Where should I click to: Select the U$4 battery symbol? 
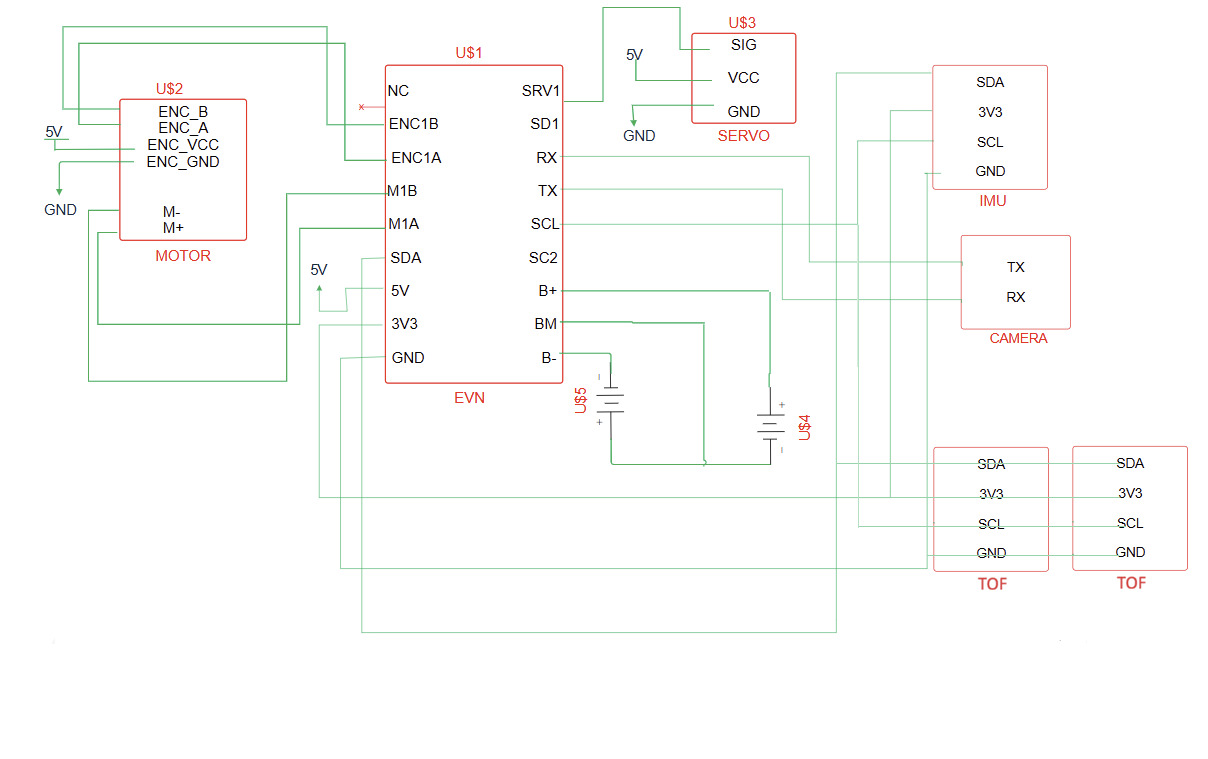[x=770, y=427]
